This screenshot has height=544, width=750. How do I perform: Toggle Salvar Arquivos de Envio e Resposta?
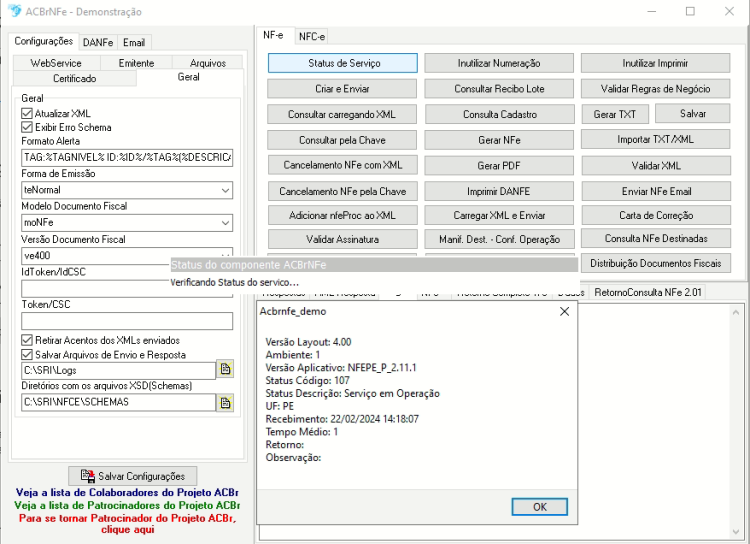pyautogui.click(x=27, y=355)
